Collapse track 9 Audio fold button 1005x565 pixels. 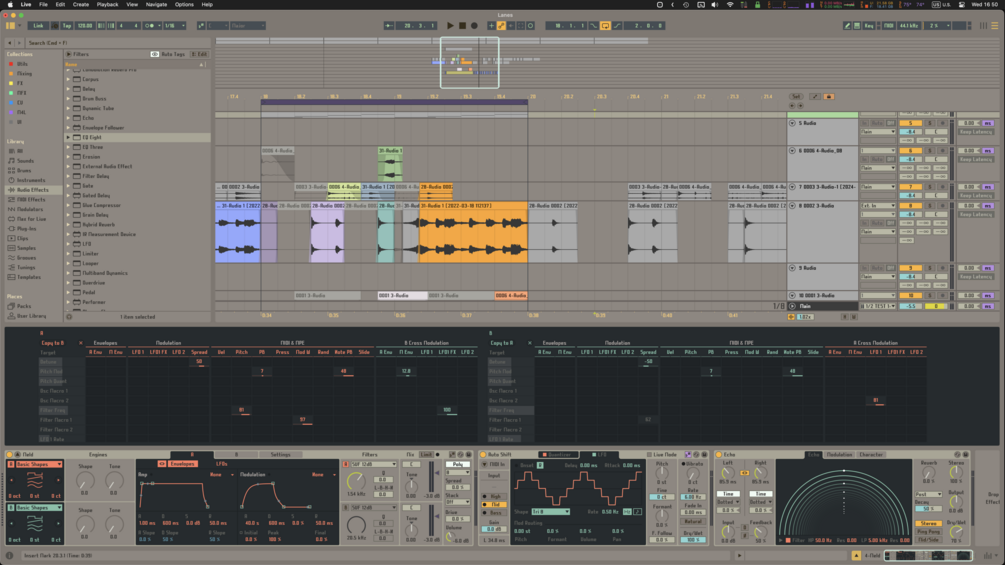pos(792,268)
